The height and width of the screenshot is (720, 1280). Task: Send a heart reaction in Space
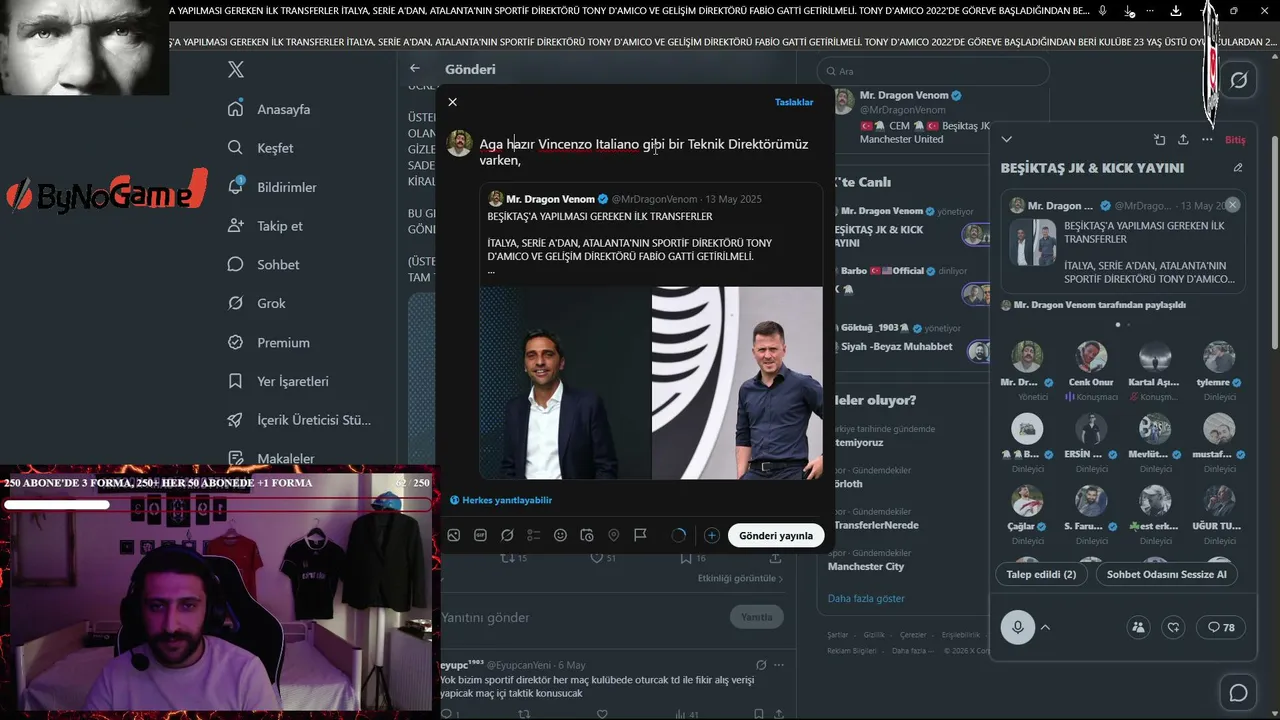(x=1174, y=627)
